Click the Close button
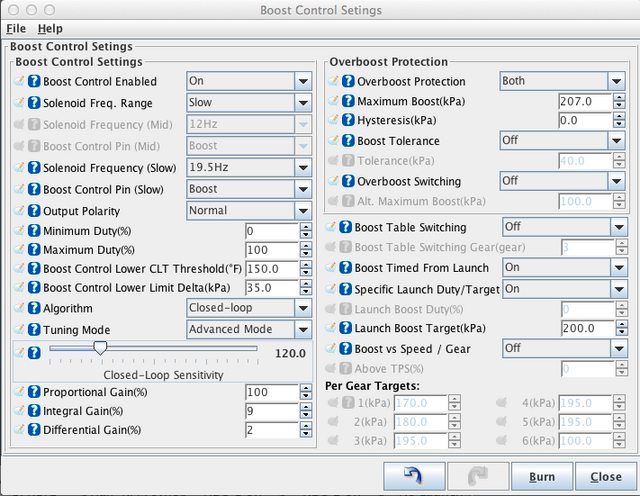Viewport: 640px width, 496px height. click(x=606, y=476)
